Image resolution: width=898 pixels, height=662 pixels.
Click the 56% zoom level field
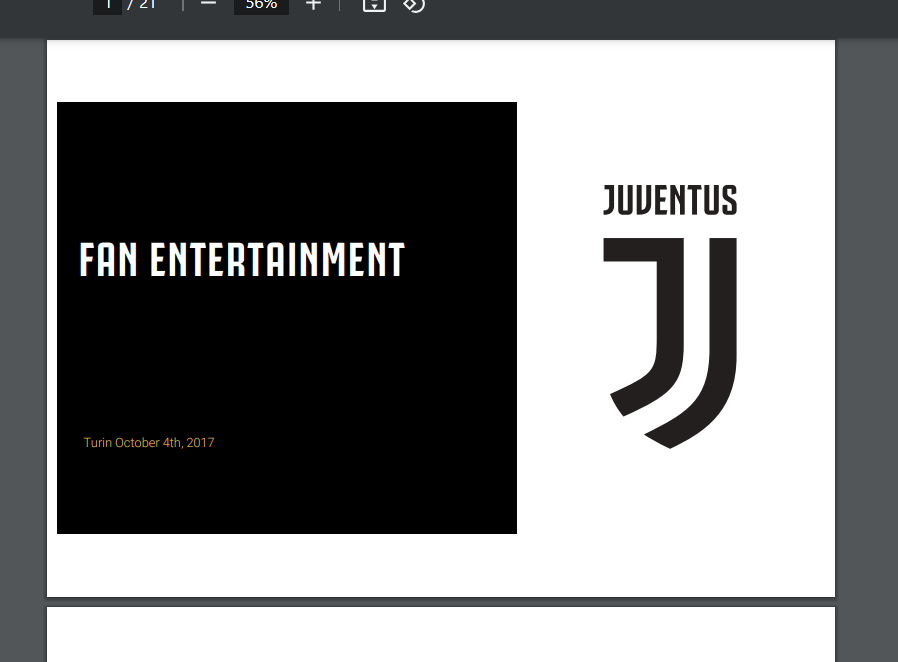[261, 6]
